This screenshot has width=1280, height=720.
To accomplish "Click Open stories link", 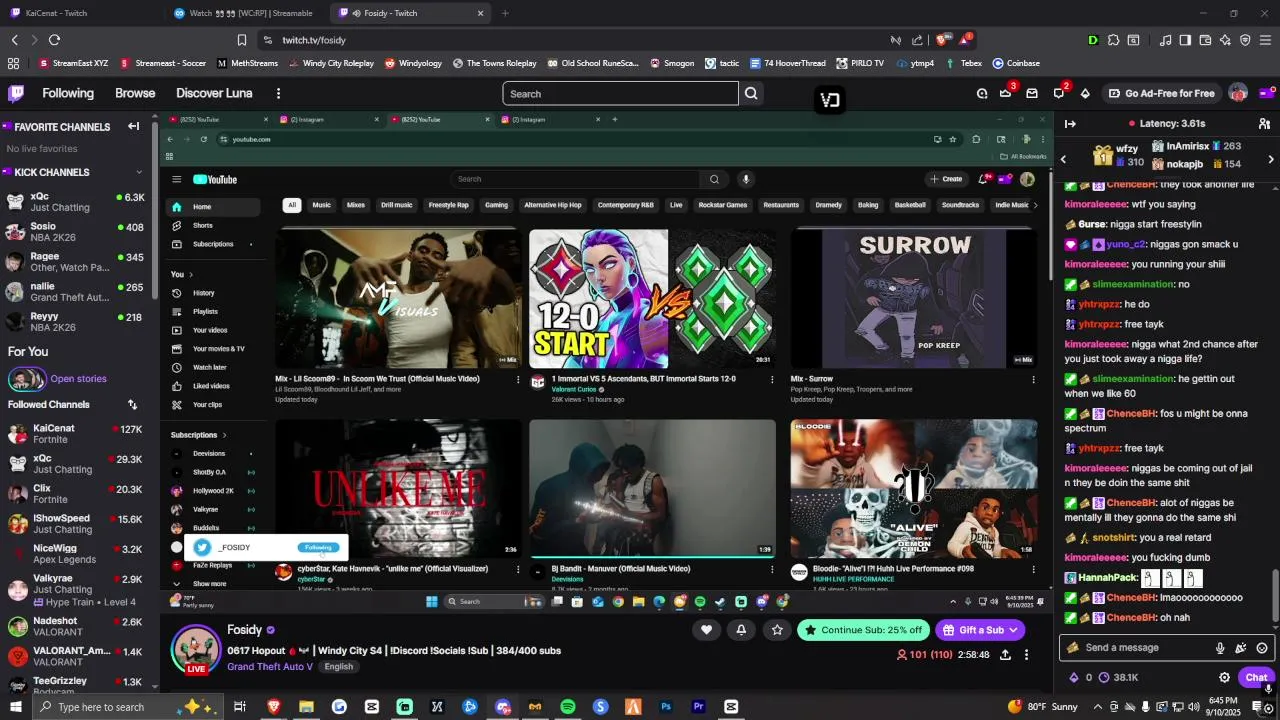I will click(x=78, y=379).
